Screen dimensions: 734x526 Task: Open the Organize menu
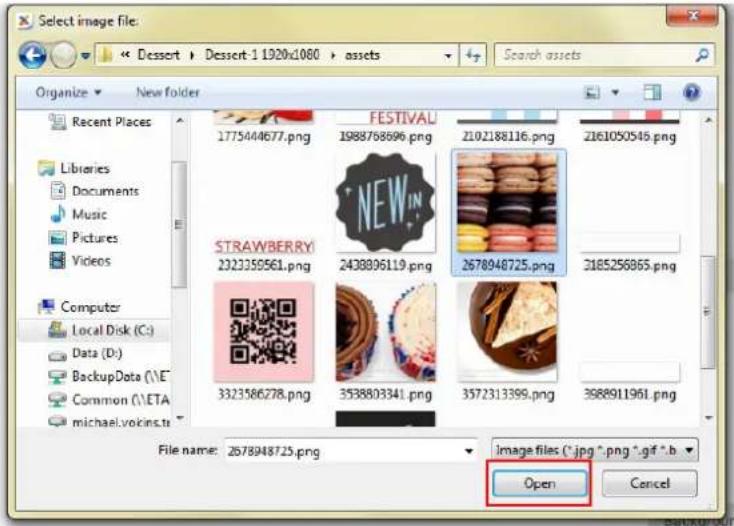[68, 92]
